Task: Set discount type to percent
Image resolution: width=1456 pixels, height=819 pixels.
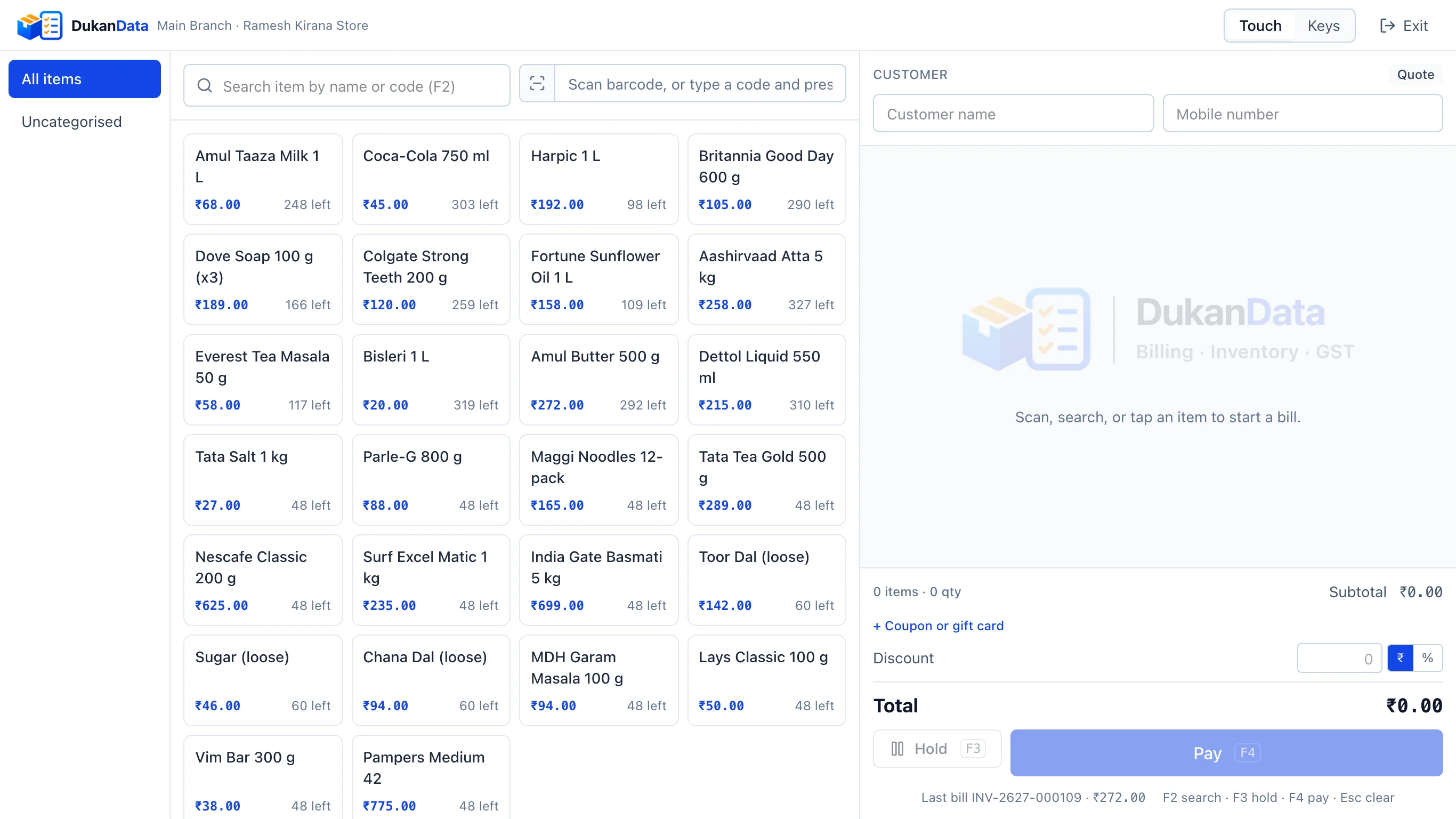Action: tap(1428, 658)
